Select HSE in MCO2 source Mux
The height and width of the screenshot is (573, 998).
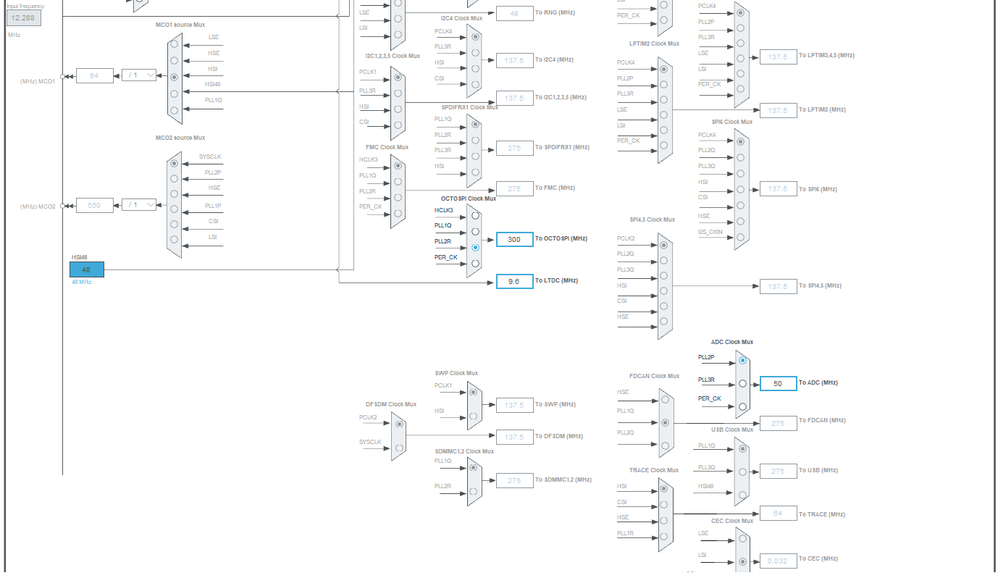[x=174, y=194]
